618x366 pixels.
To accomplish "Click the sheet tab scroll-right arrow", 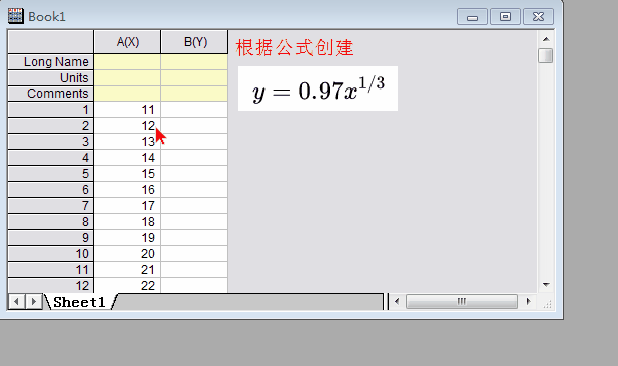I will pyautogui.click(x=34, y=302).
